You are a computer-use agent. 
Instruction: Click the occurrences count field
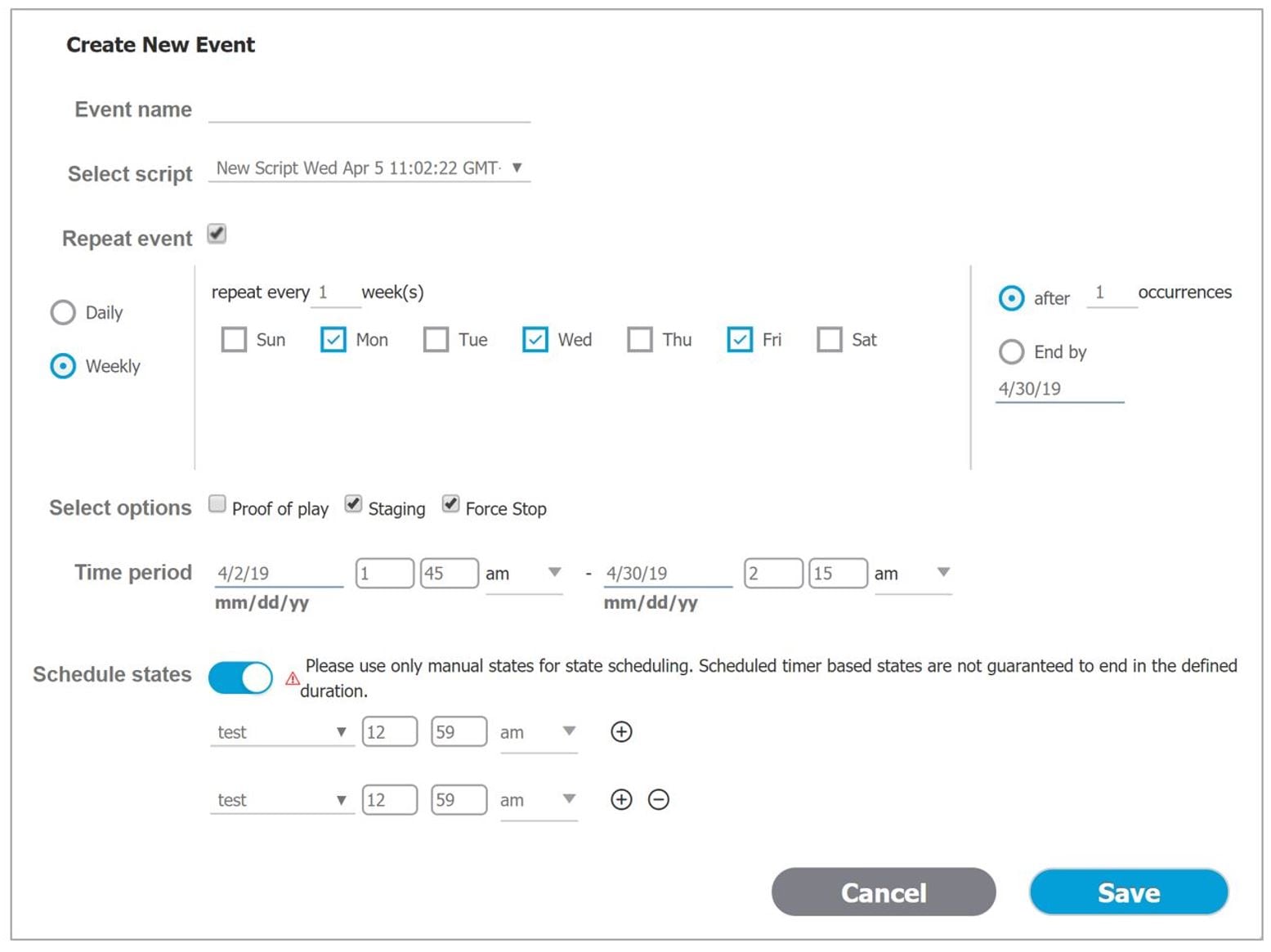point(1112,293)
